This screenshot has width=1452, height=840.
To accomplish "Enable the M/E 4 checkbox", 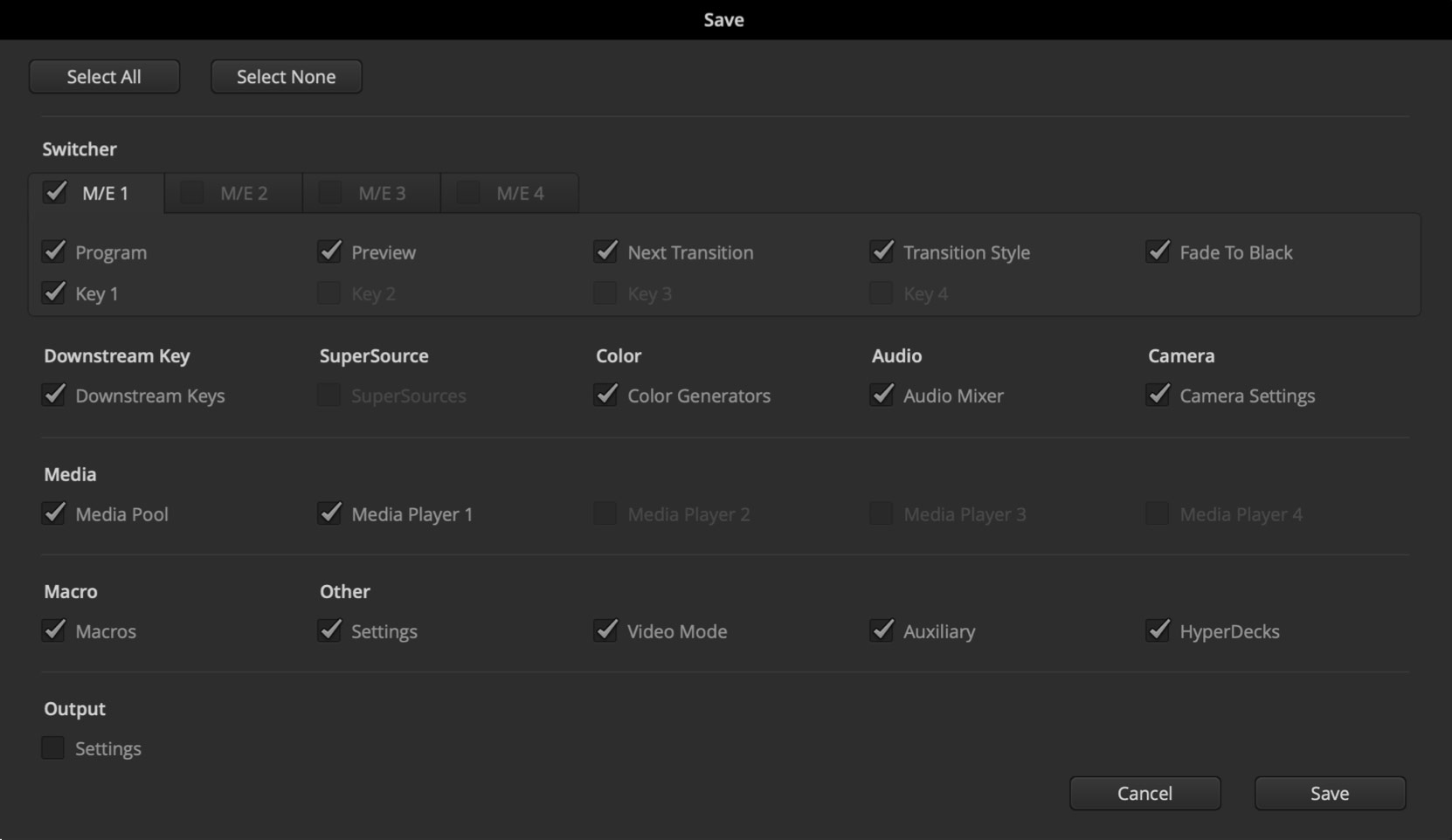I will click(467, 192).
